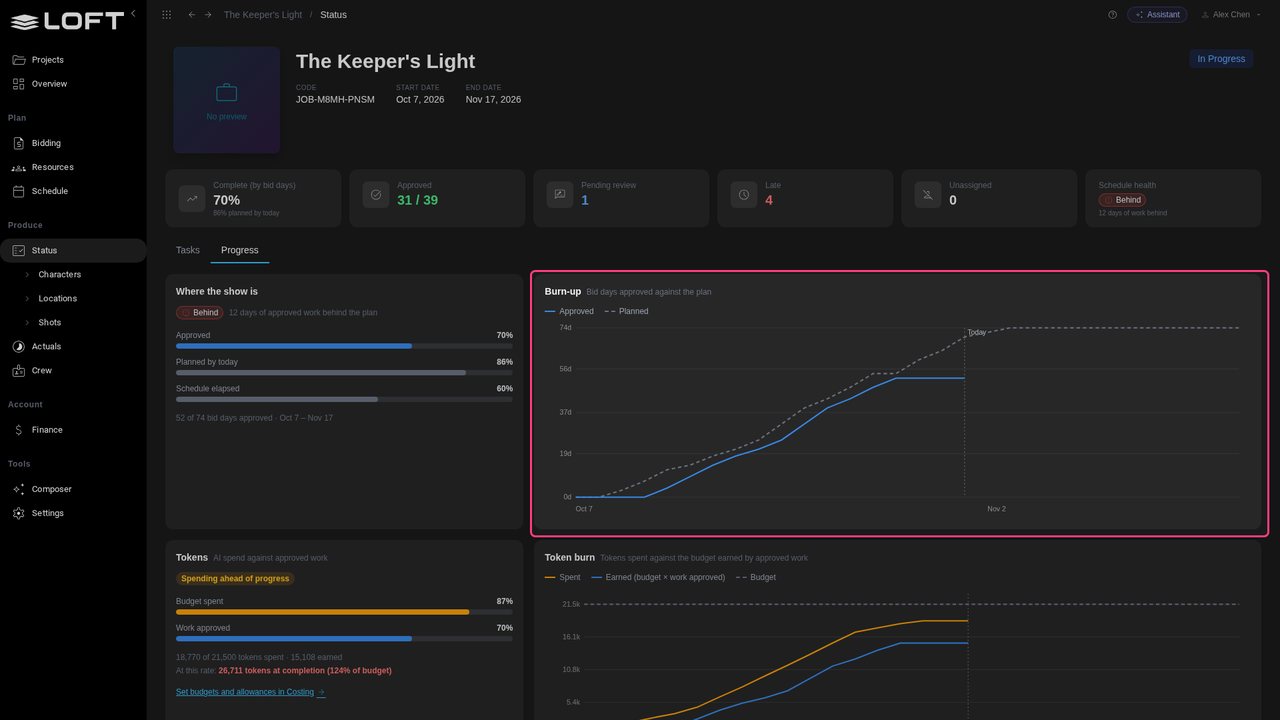Launch Composer sparkle icon in sidebar
This screenshot has height=720, width=1280.
point(19,489)
